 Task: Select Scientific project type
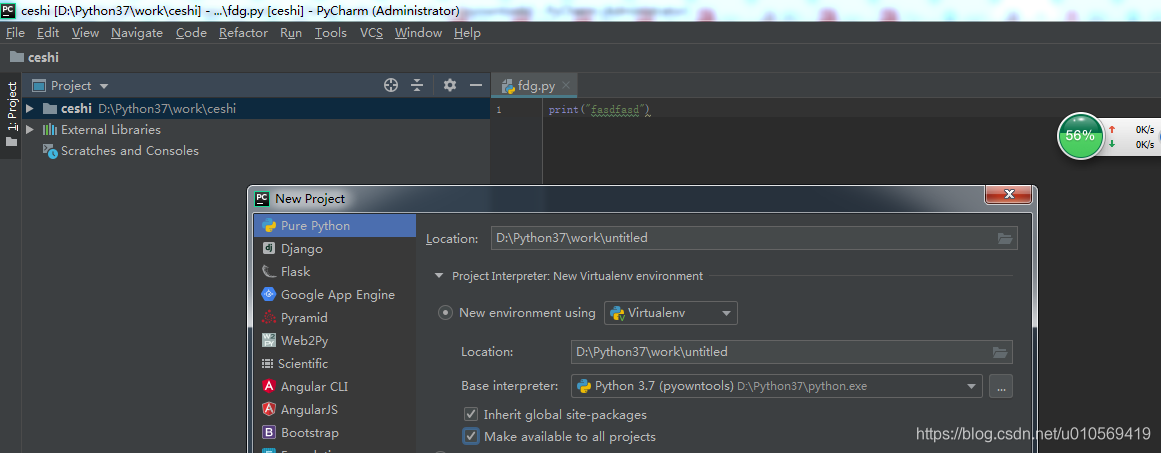point(335,363)
